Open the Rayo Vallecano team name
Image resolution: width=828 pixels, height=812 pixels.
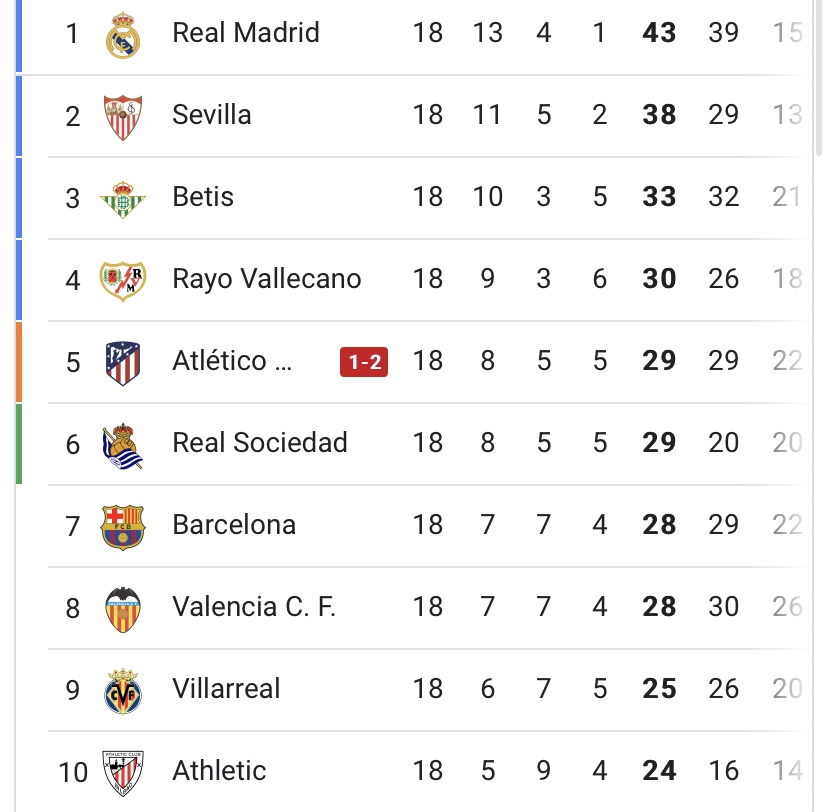coord(266,279)
